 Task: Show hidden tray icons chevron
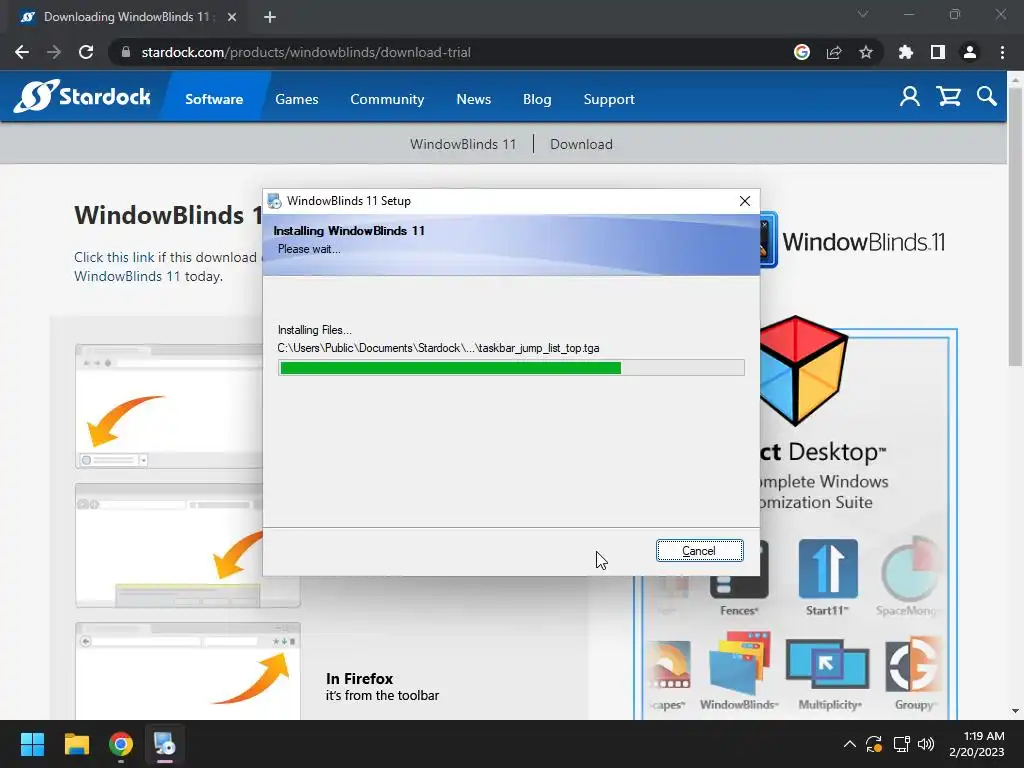tap(849, 744)
